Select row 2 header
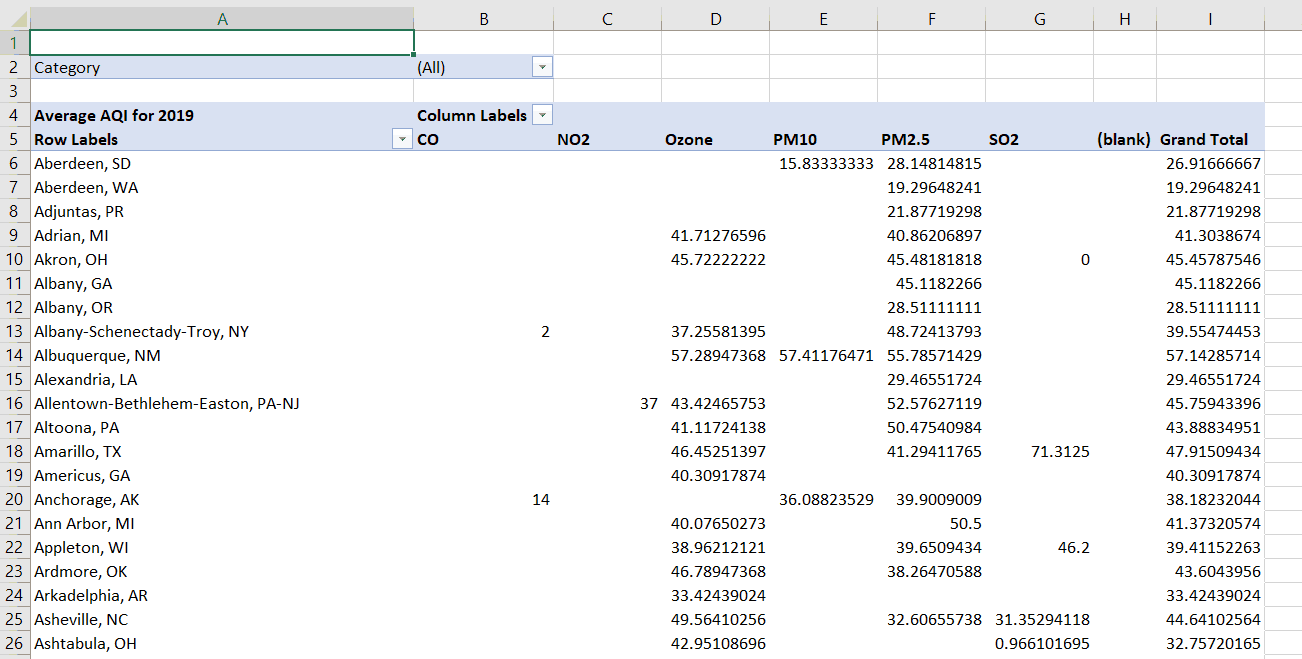1302x659 pixels. 13,67
